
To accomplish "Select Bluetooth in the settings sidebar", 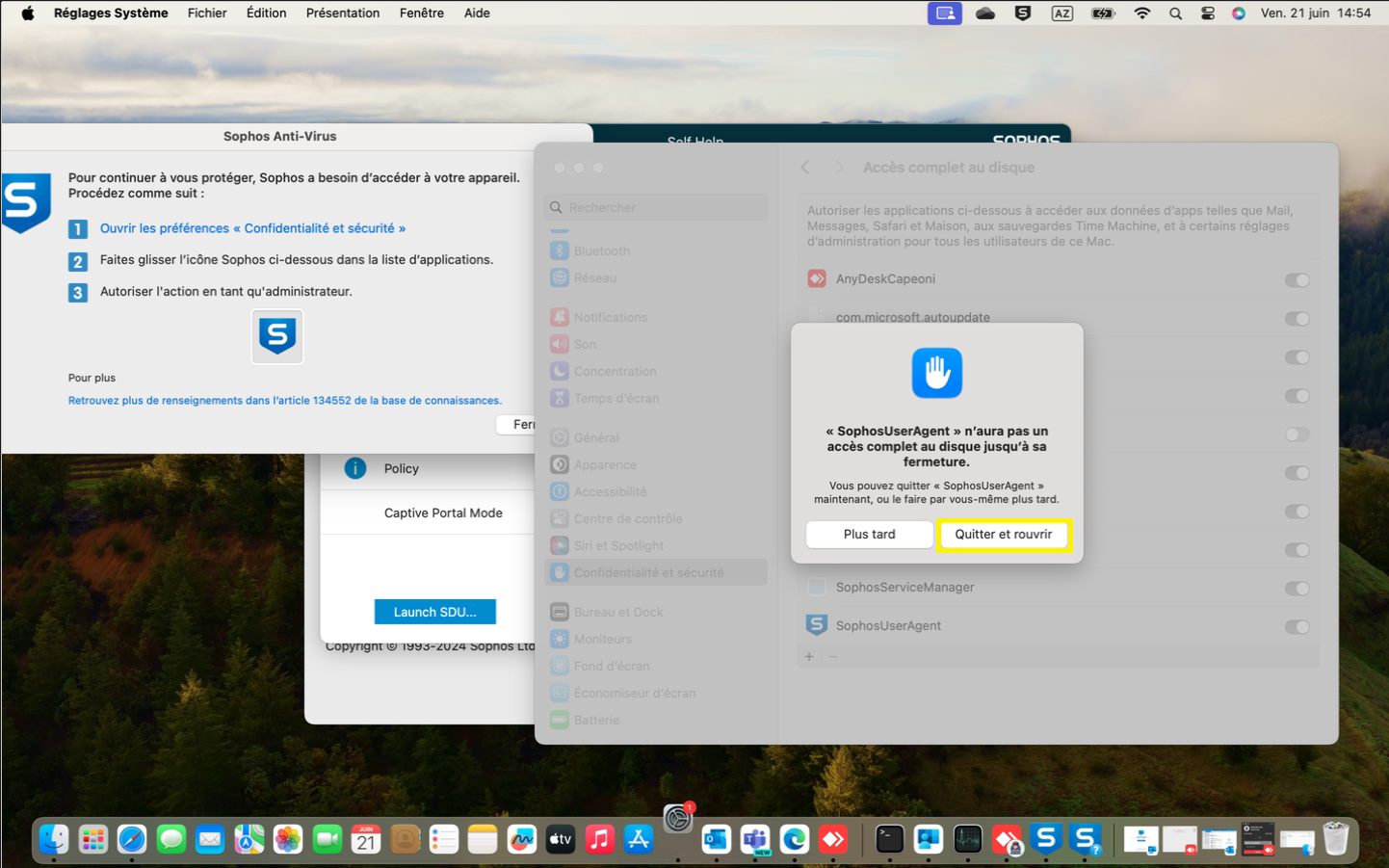I will click(x=657, y=250).
